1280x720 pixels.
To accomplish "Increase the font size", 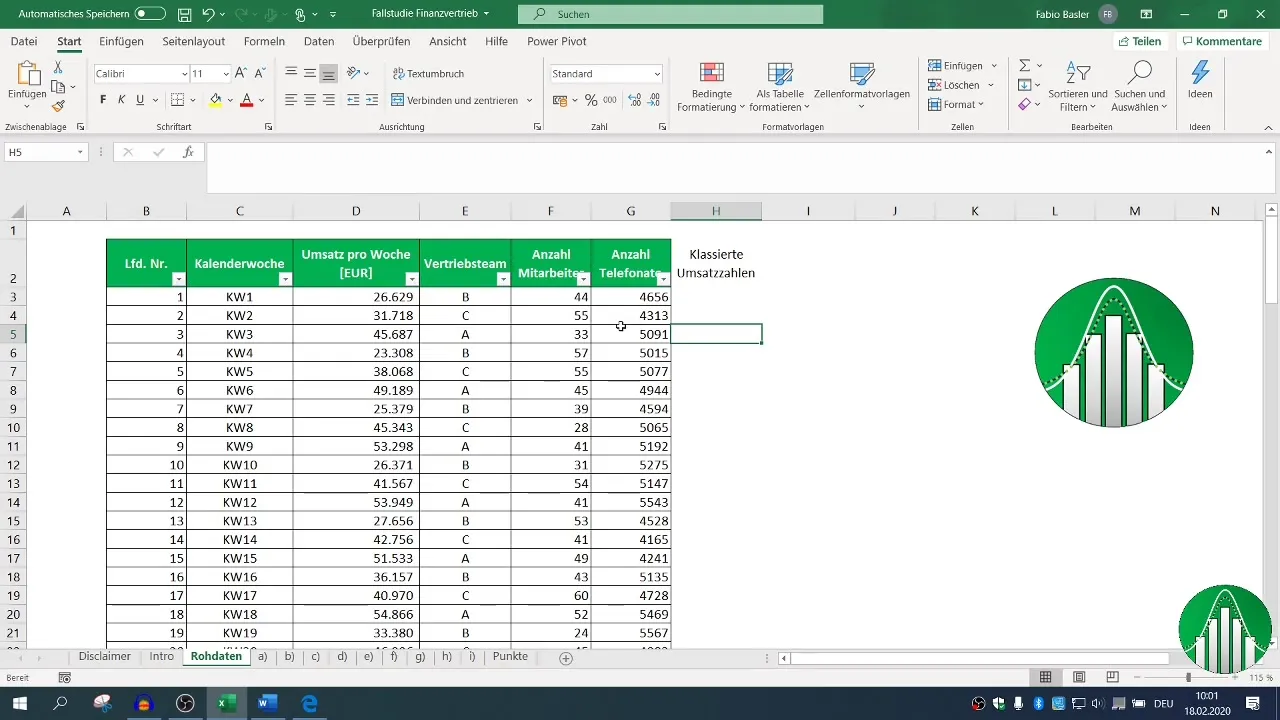I will 243,74.
